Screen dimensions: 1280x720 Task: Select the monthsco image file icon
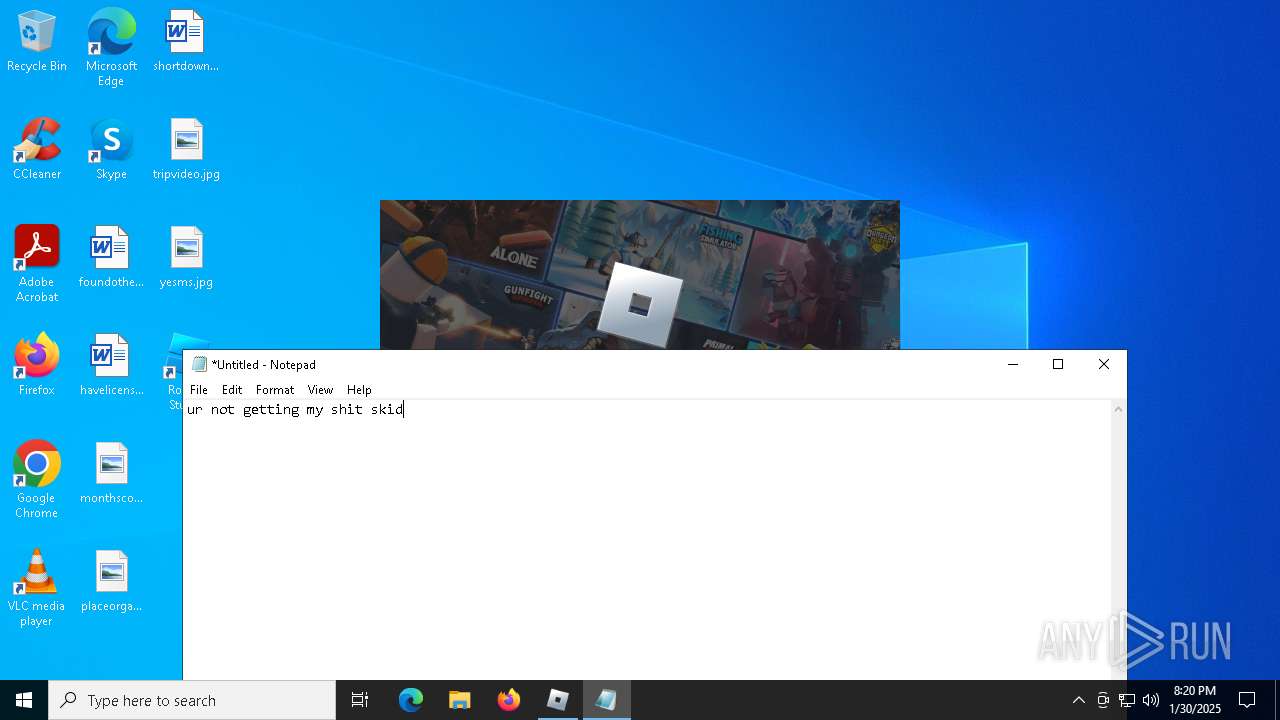[111, 474]
